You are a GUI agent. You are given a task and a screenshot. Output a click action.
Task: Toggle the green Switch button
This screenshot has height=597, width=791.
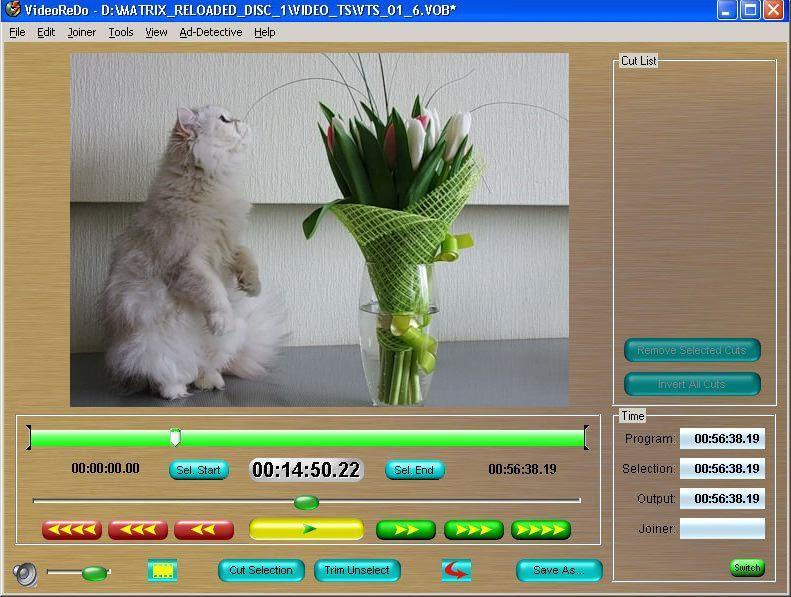tap(747, 568)
